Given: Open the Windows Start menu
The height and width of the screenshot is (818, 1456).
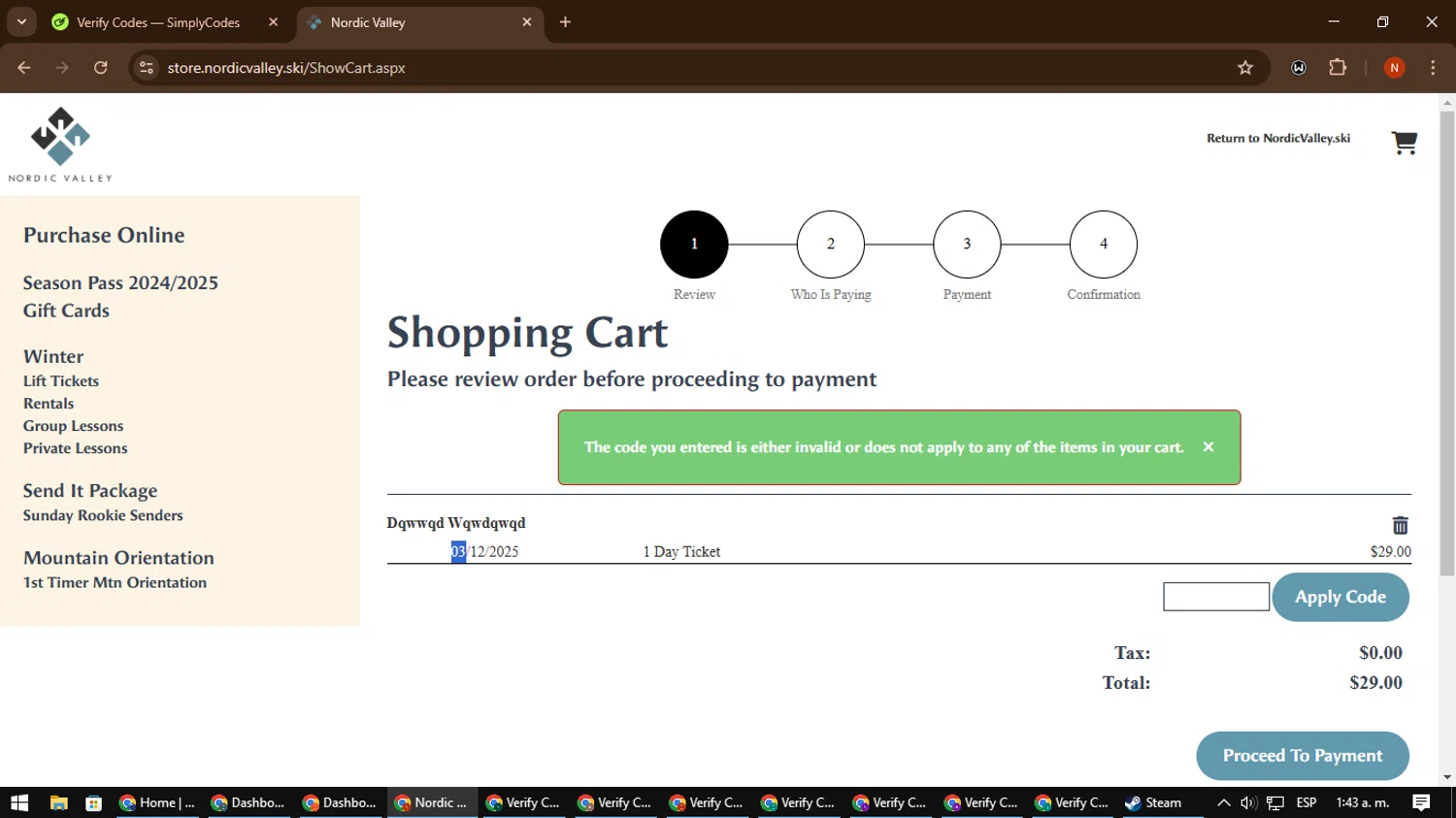Looking at the screenshot, I should coord(19,802).
